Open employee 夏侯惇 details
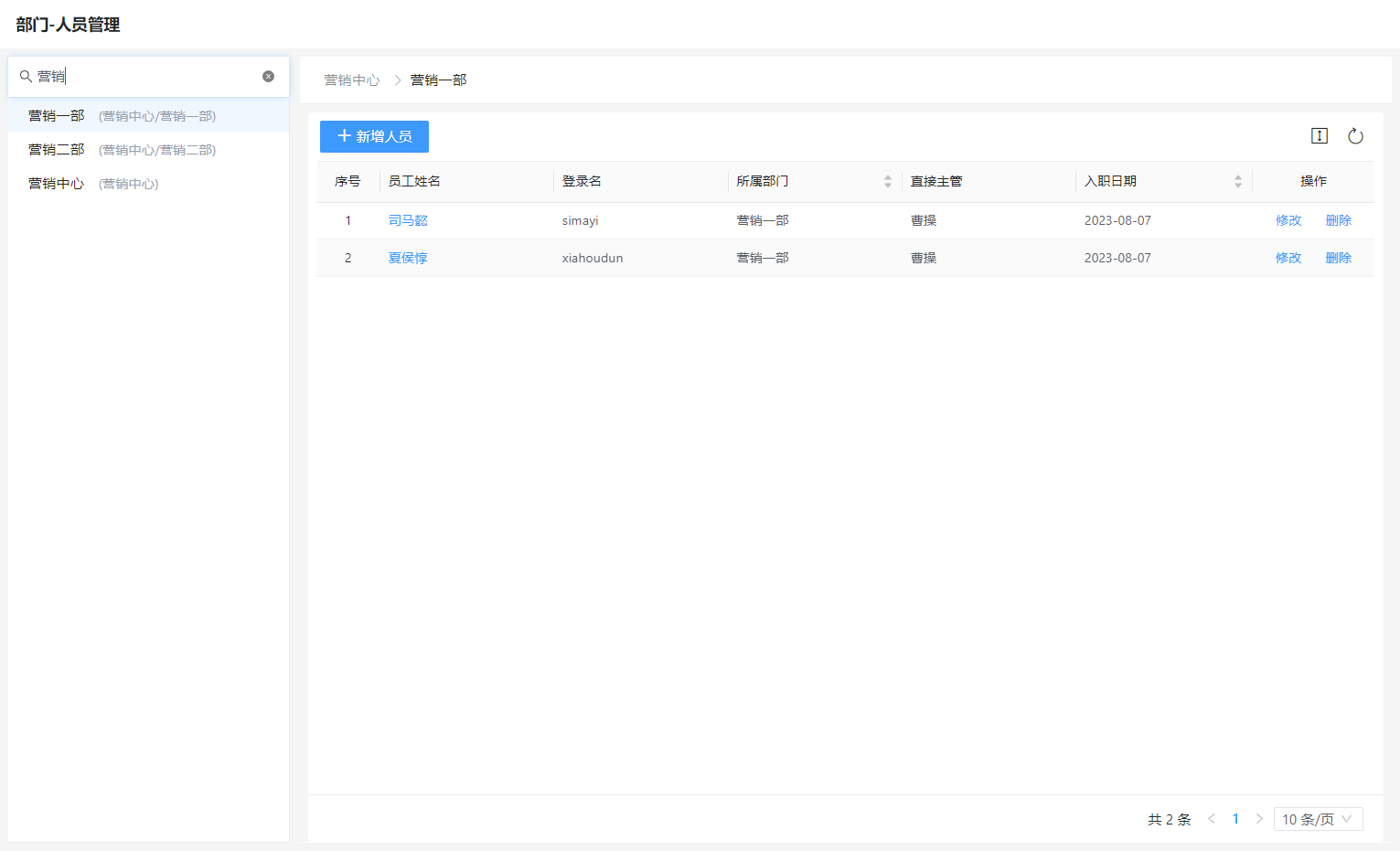Viewport: 1400px width, 851px height. point(408,258)
